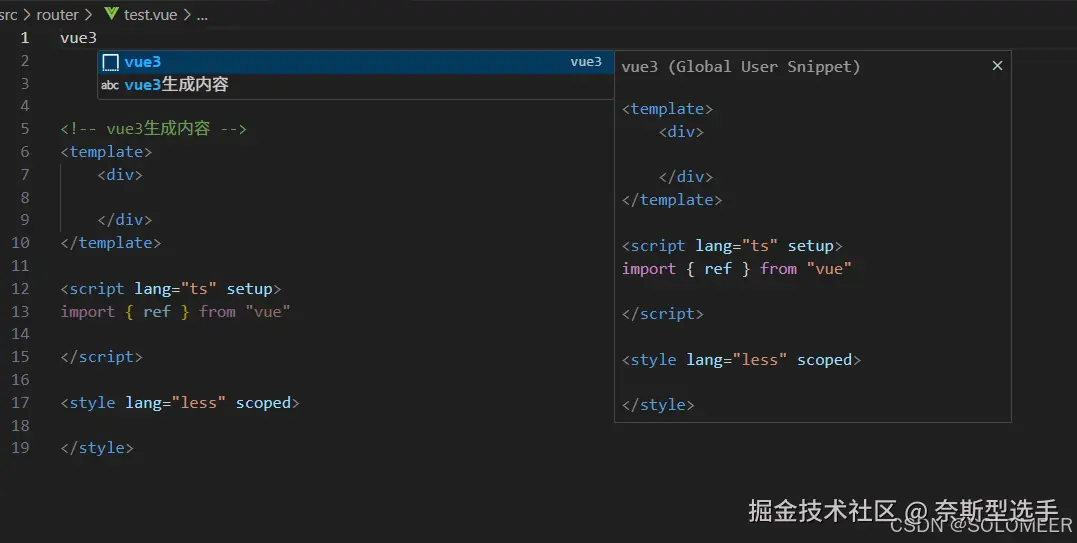Viewport: 1077px width, 543px height.
Task: Click the vue3 type label right of suggestion
Action: (x=586, y=62)
